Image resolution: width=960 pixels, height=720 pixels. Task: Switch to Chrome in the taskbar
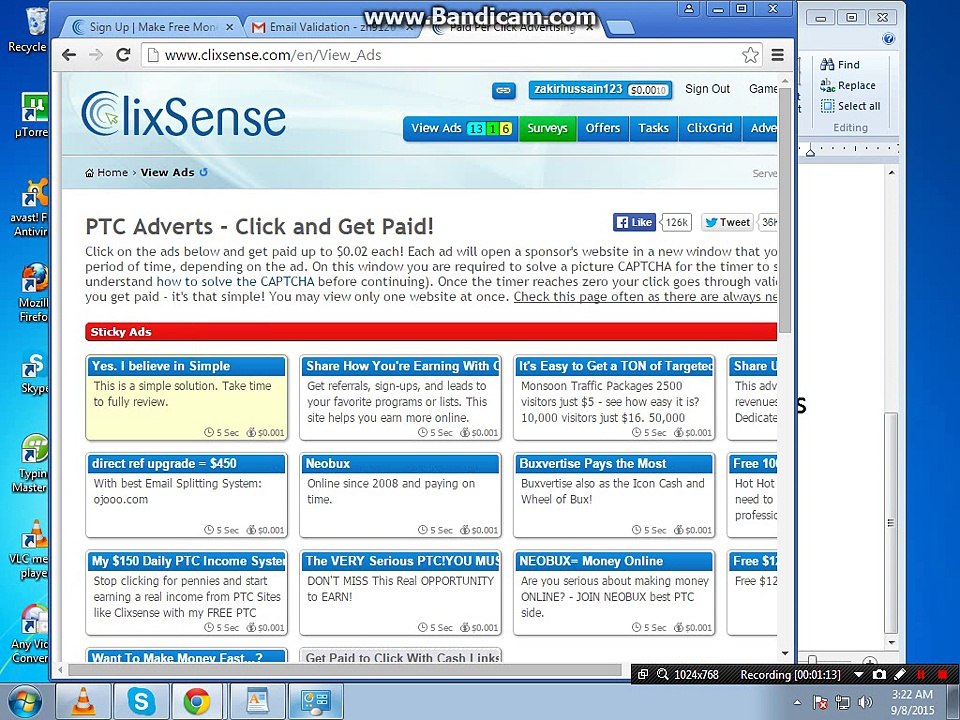click(197, 702)
